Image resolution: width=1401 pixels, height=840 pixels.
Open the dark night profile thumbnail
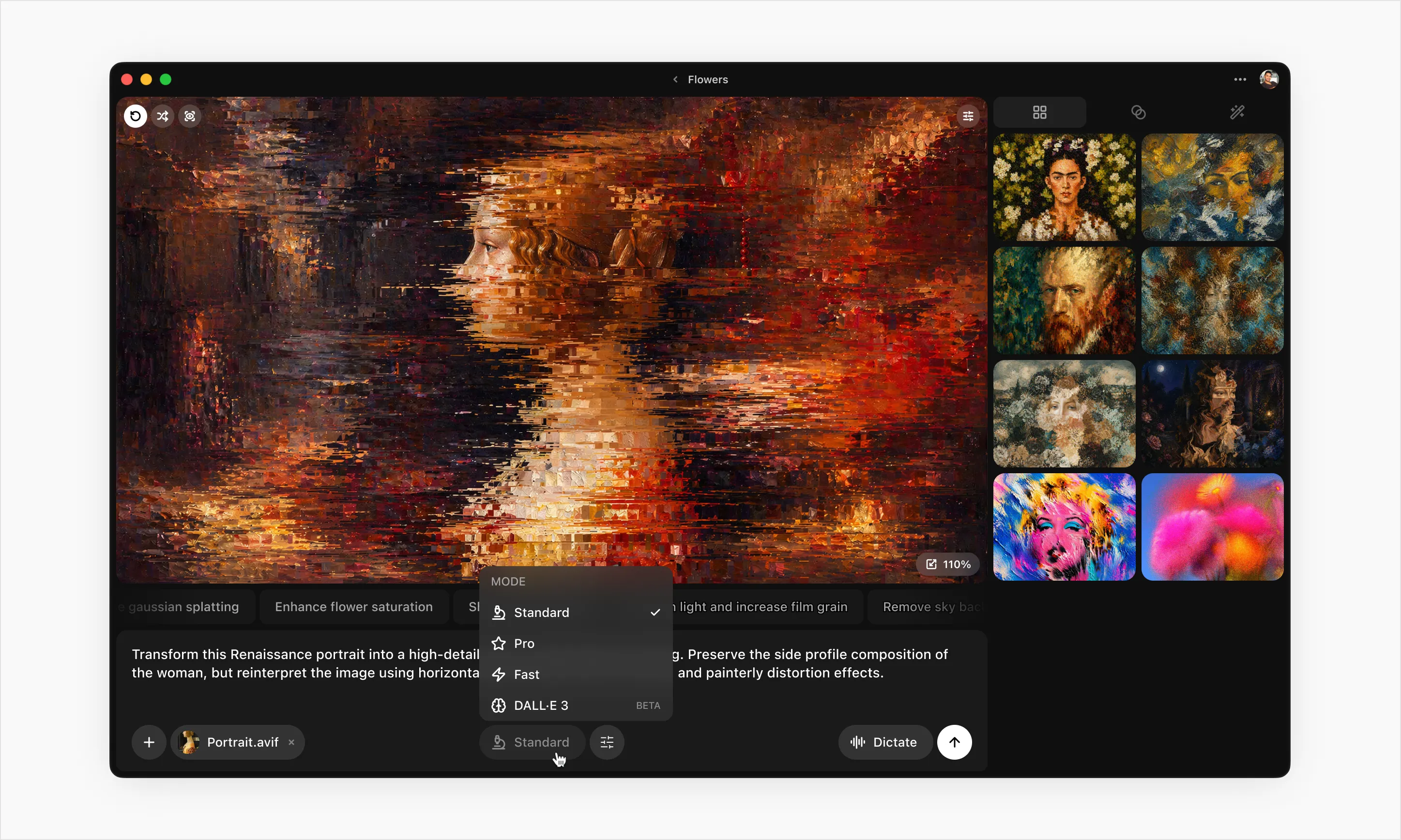point(1212,414)
